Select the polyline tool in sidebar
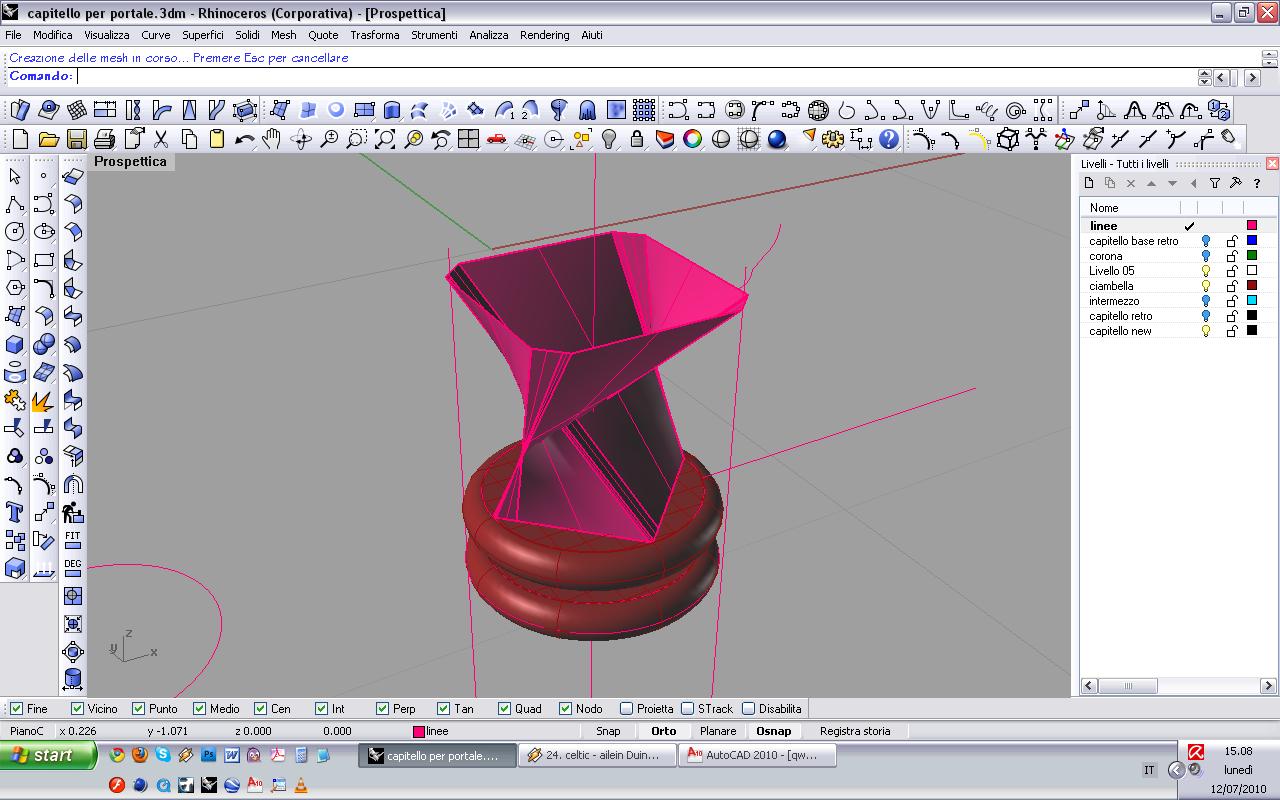Screen dimensions: 1280x800 pyautogui.click(x=15, y=204)
